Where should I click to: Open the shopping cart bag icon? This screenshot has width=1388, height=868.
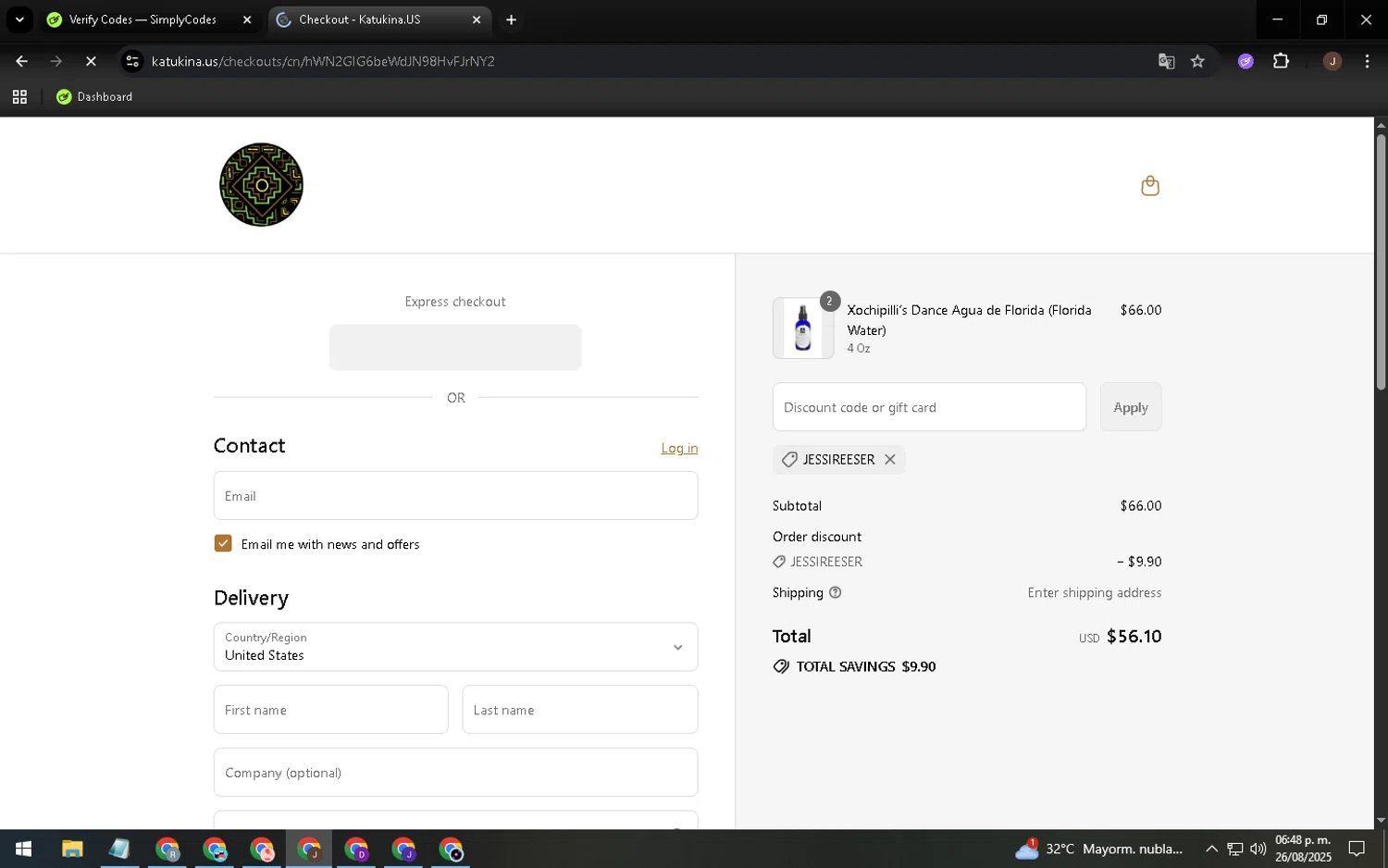click(1149, 186)
